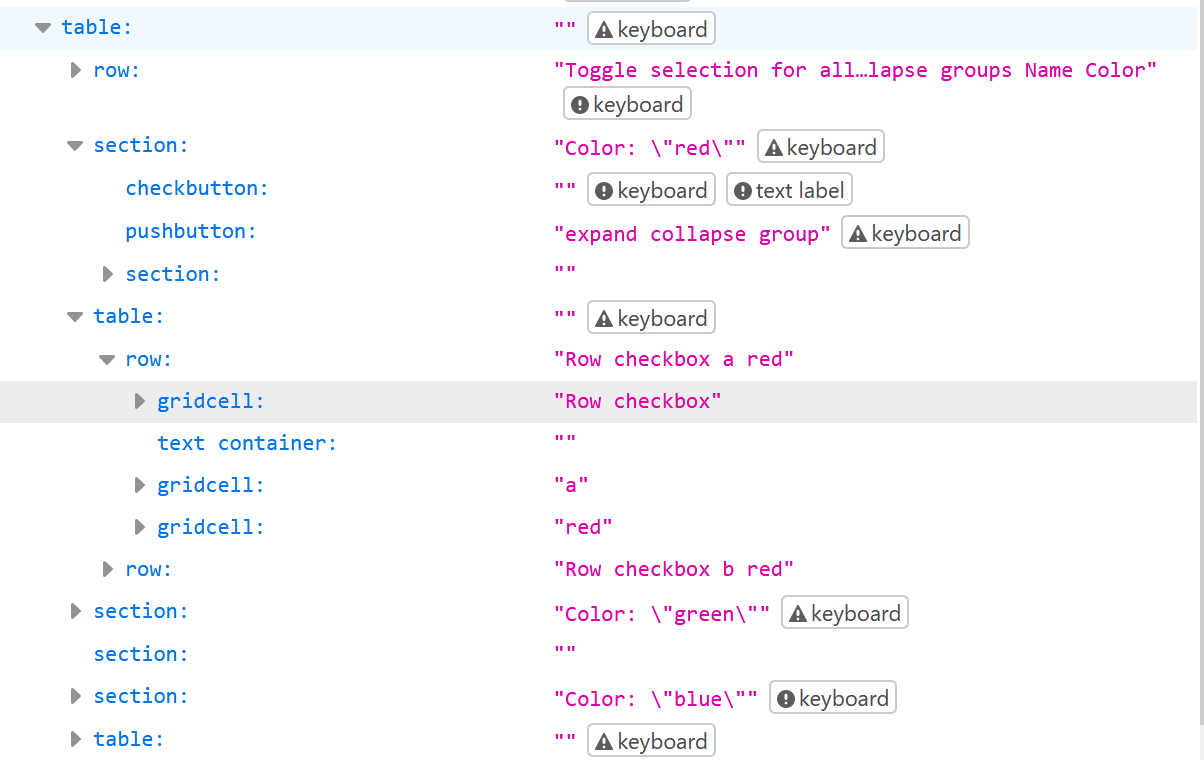1204x760 pixels.
Task: Select the "text container" tree item
Action: click(246, 442)
